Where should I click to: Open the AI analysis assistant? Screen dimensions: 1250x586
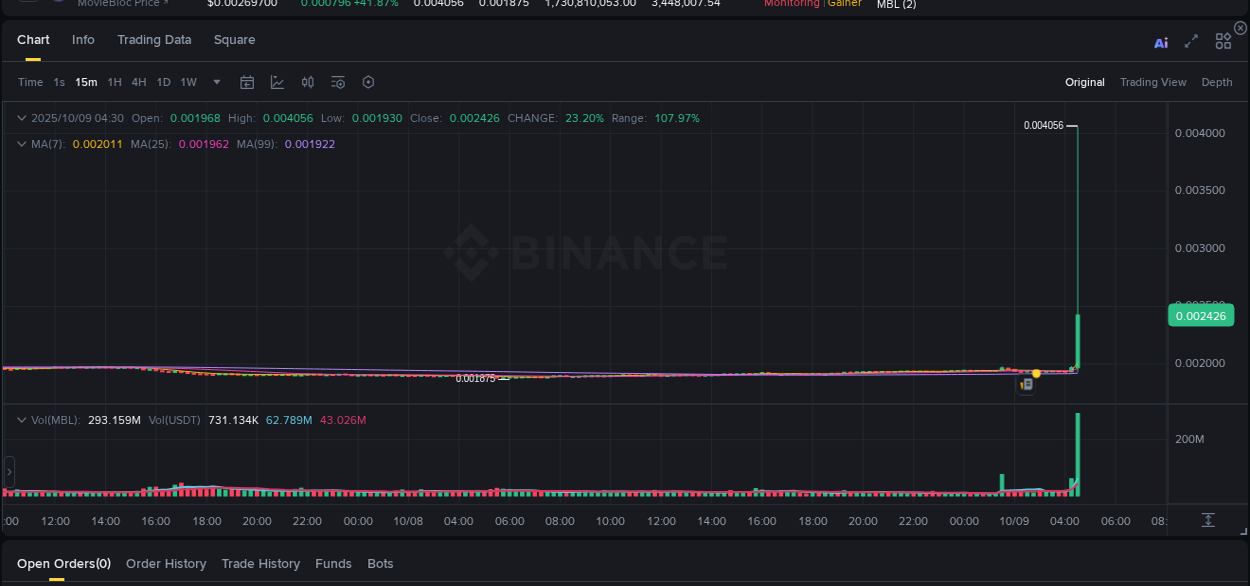point(1160,41)
